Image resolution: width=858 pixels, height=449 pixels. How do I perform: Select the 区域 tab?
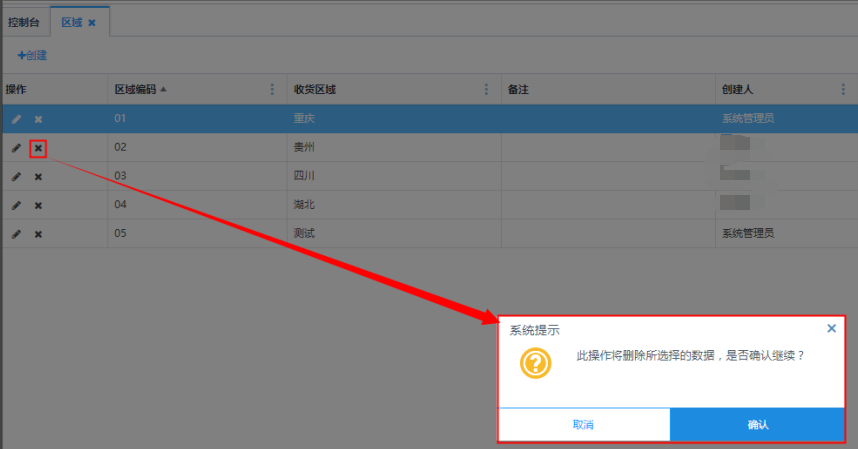[x=71, y=22]
